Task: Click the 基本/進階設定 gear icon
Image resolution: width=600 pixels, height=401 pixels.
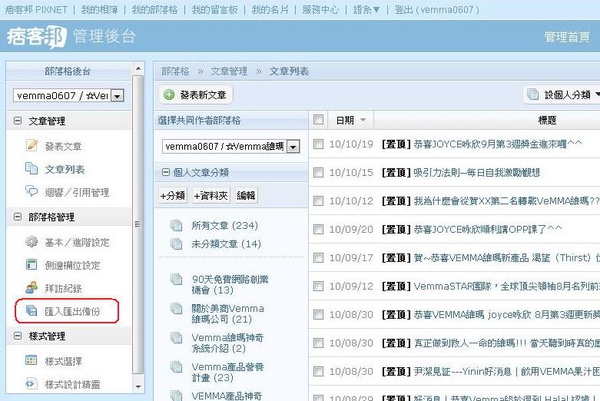Action: (x=31, y=242)
